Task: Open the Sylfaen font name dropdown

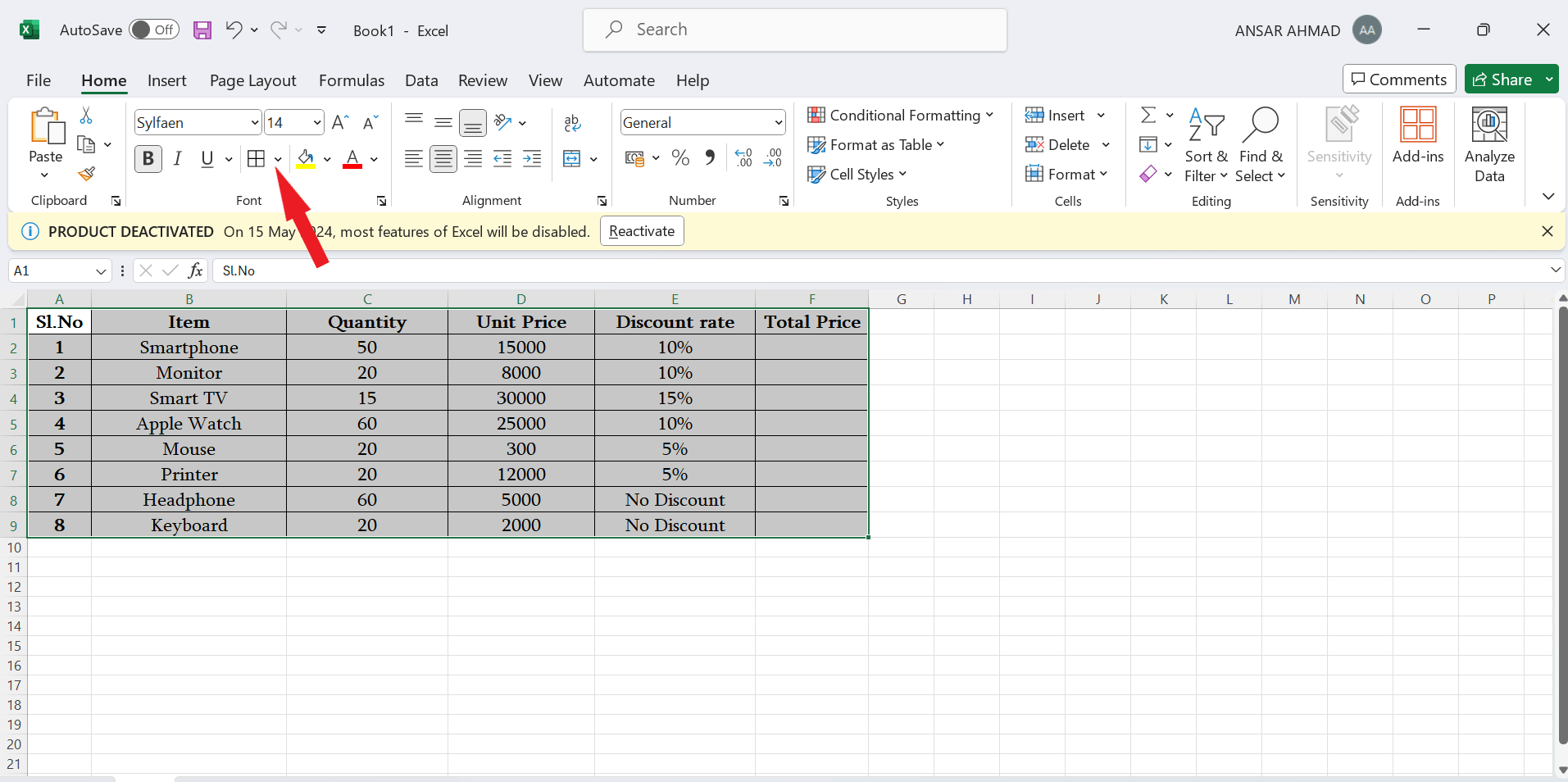Action: (255, 121)
